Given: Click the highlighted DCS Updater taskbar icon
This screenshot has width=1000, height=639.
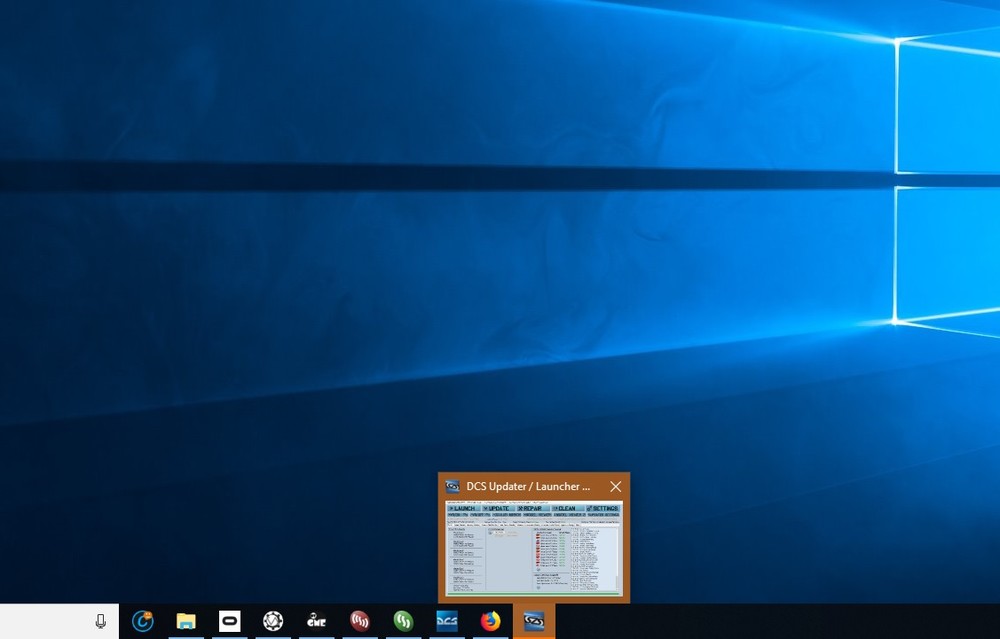Looking at the screenshot, I should (534, 621).
